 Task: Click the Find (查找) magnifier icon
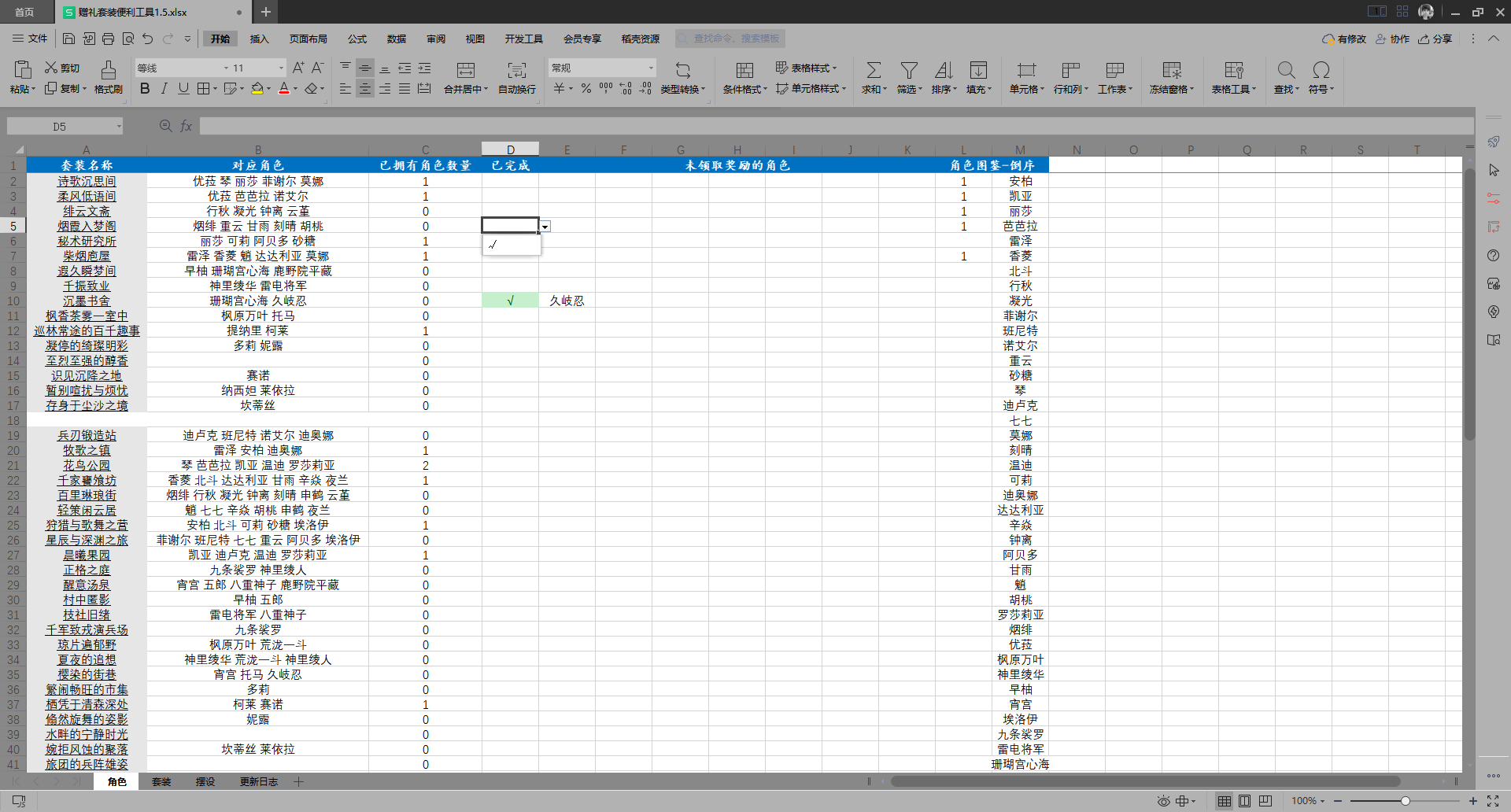(x=1286, y=70)
